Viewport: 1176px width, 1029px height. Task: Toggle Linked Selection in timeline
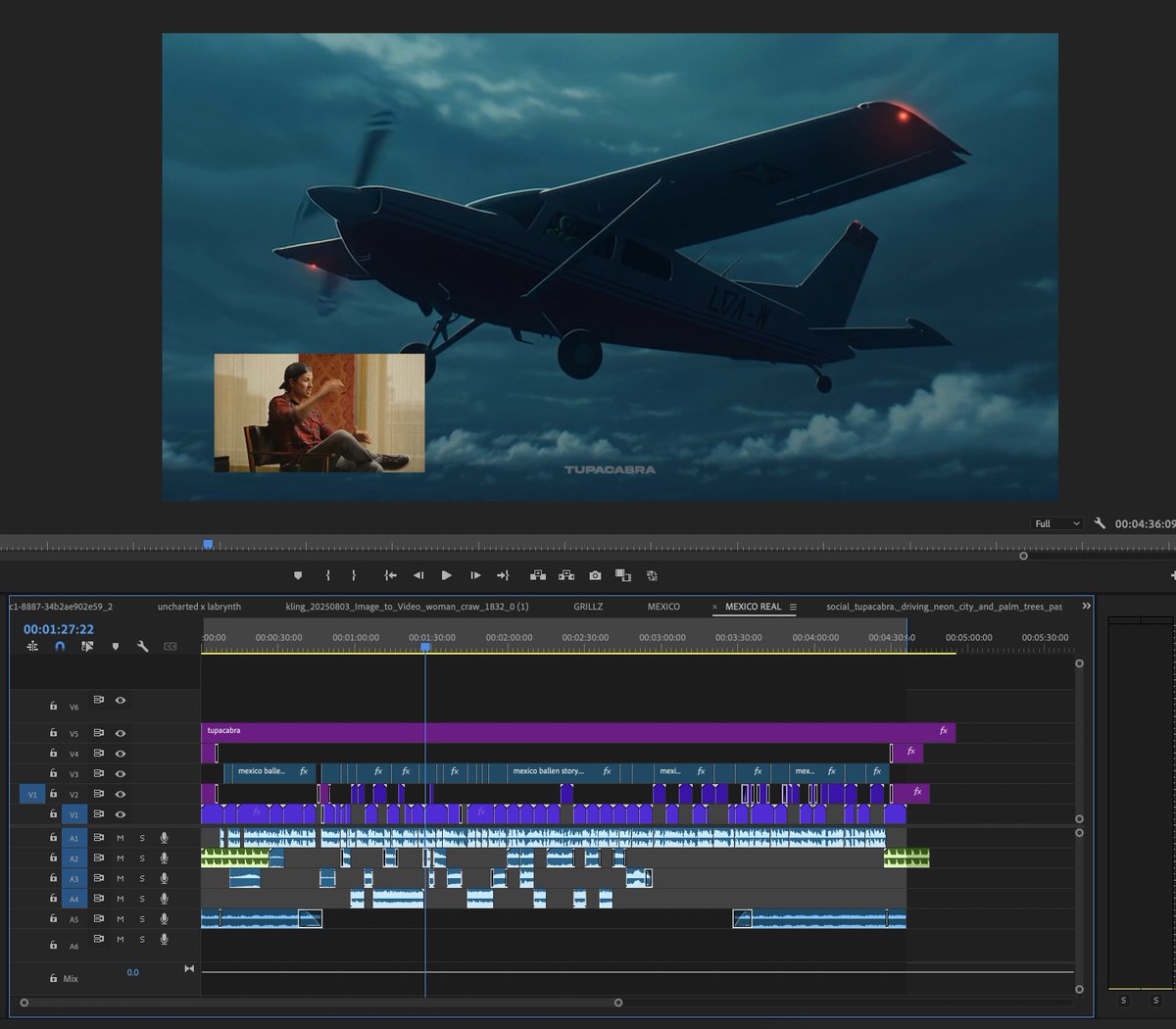click(87, 647)
